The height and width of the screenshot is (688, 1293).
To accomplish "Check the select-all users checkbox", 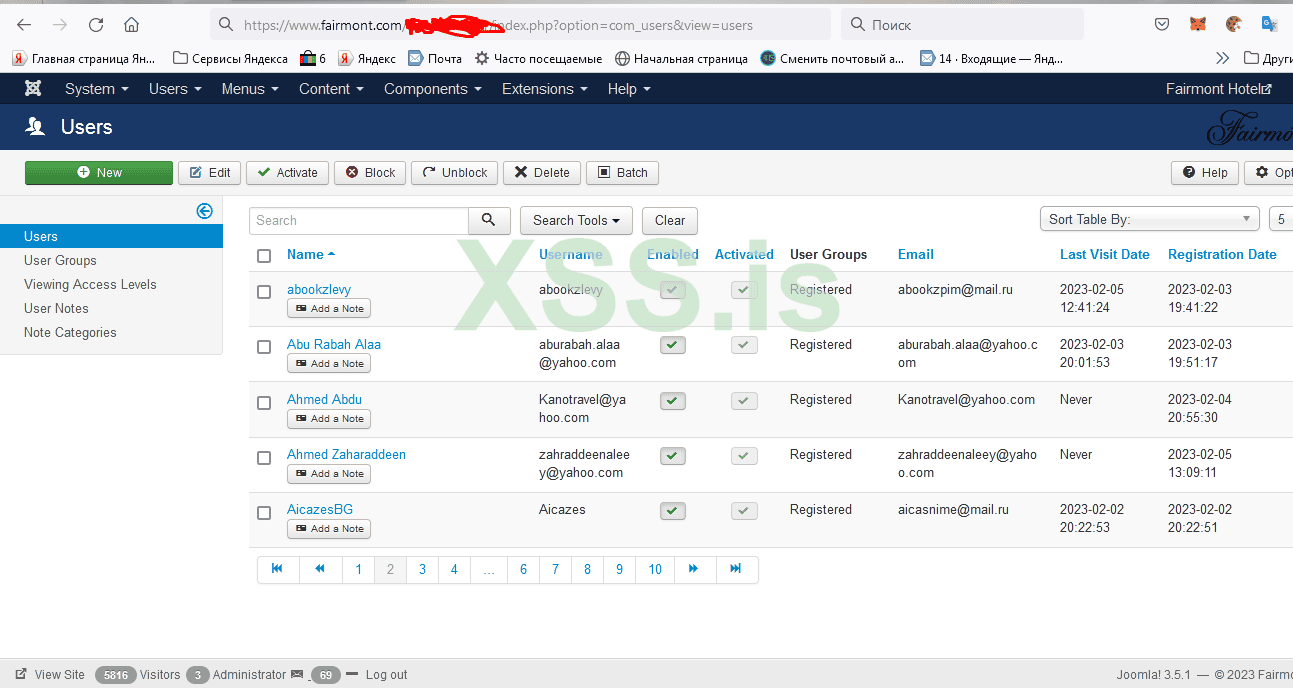I will (x=264, y=256).
